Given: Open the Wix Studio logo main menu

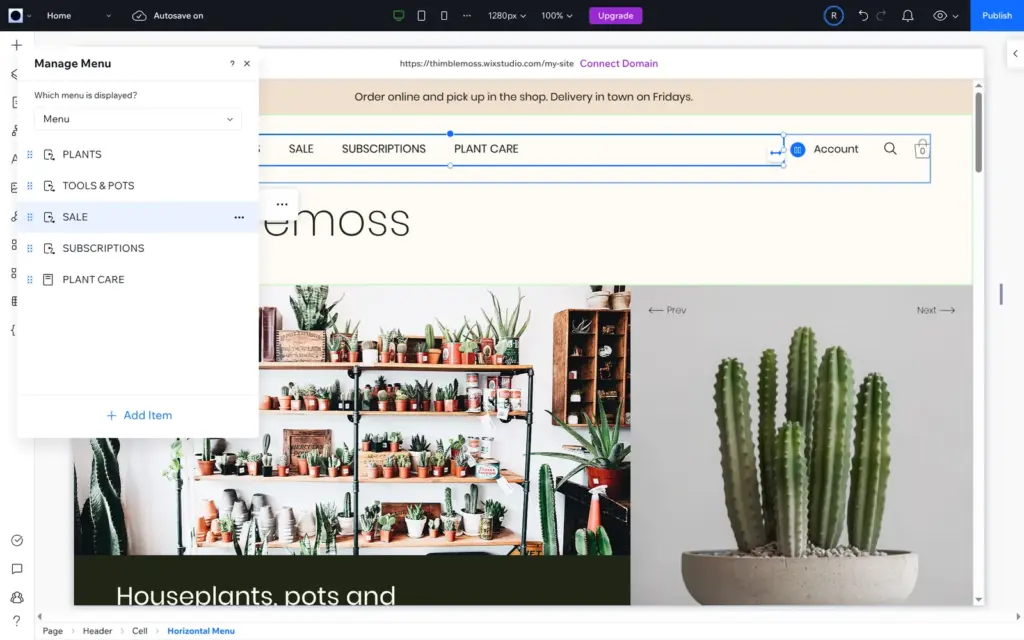Looking at the screenshot, I should pos(16,16).
